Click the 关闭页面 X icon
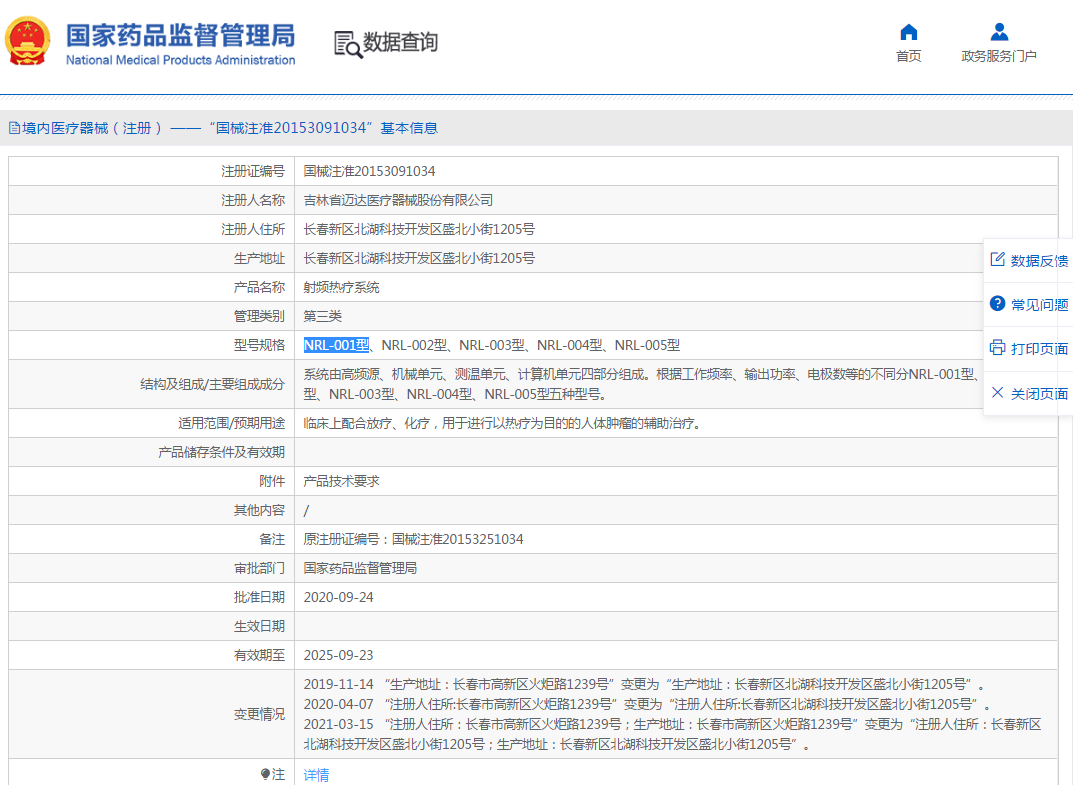Image resolution: width=1073 pixels, height=785 pixels. 998,392
